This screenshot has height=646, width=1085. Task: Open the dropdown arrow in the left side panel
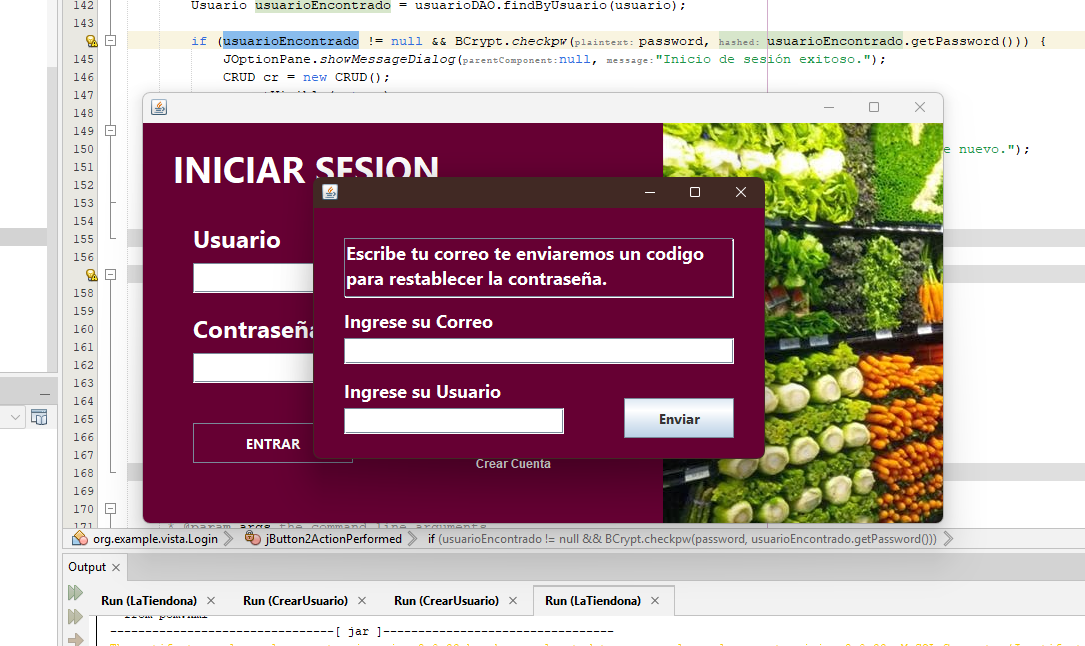click(15, 418)
